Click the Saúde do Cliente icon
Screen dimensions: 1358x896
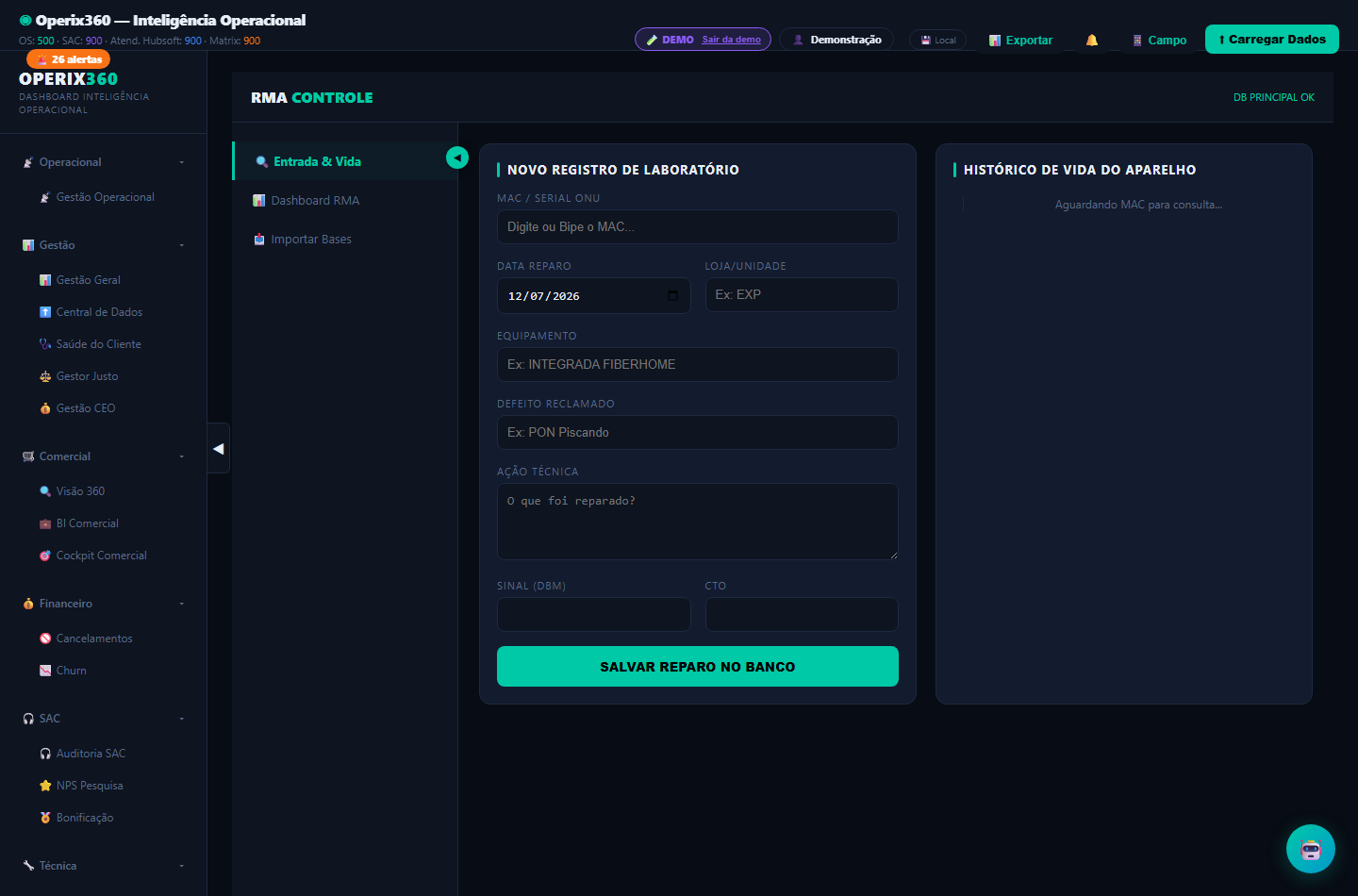click(x=45, y=344)
